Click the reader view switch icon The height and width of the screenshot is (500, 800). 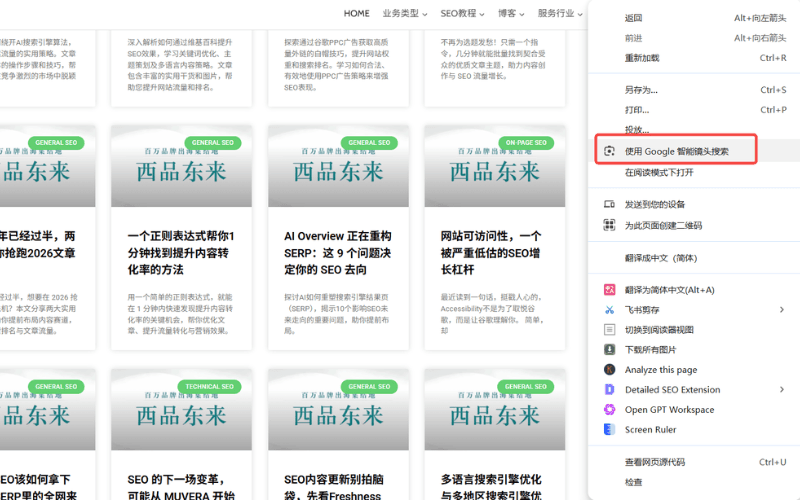point(609,330)
